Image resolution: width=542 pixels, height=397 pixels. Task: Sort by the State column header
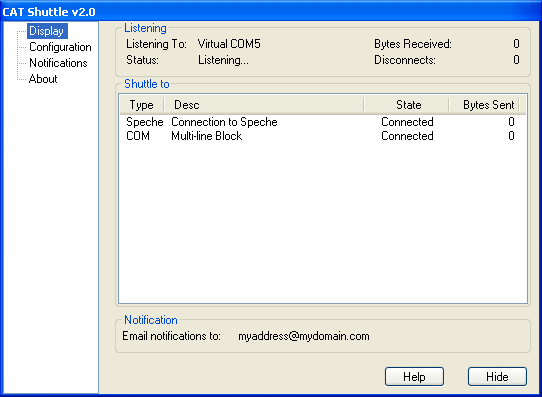(406, 105)
